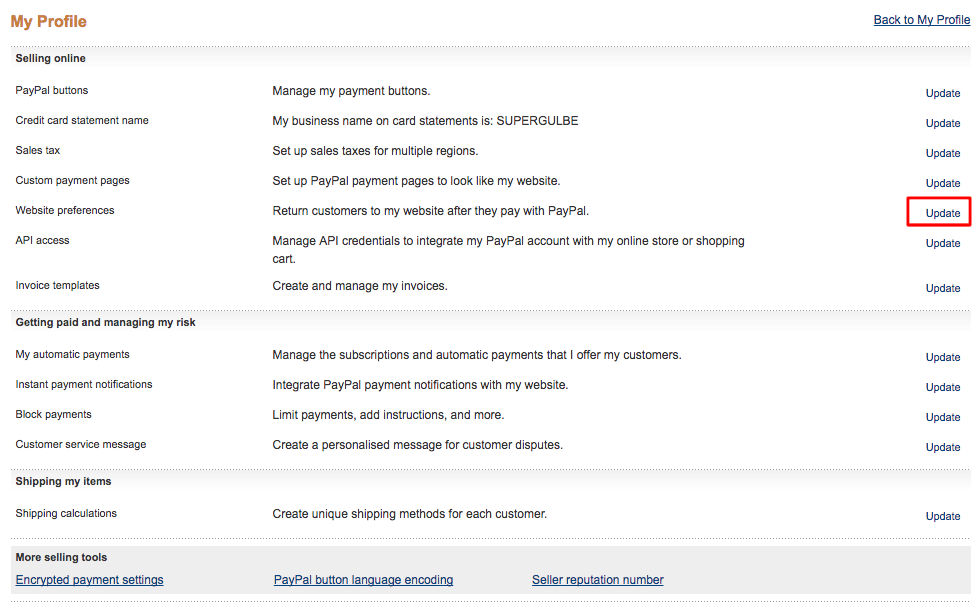Viewport: 977px width, 610px height.
Task: Click the My Profile heading
Action: tap(49, 21)
